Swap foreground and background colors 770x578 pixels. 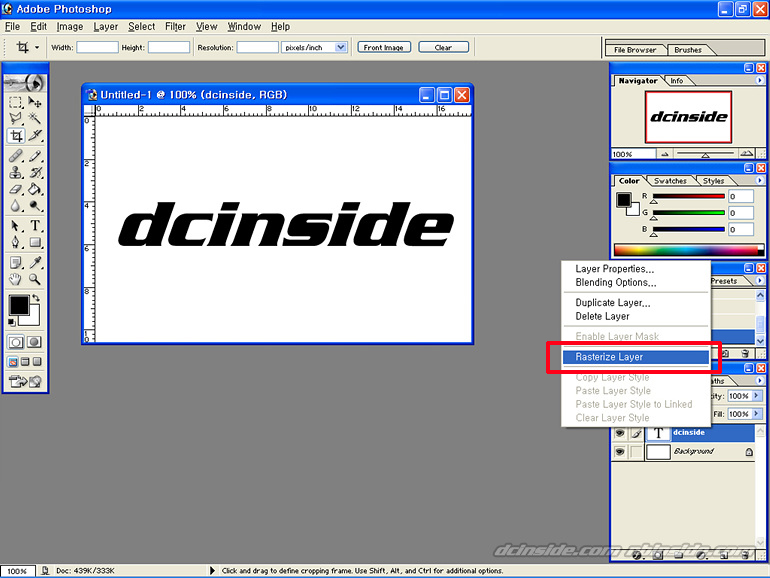pyautogui.click(x=36, y=298)
